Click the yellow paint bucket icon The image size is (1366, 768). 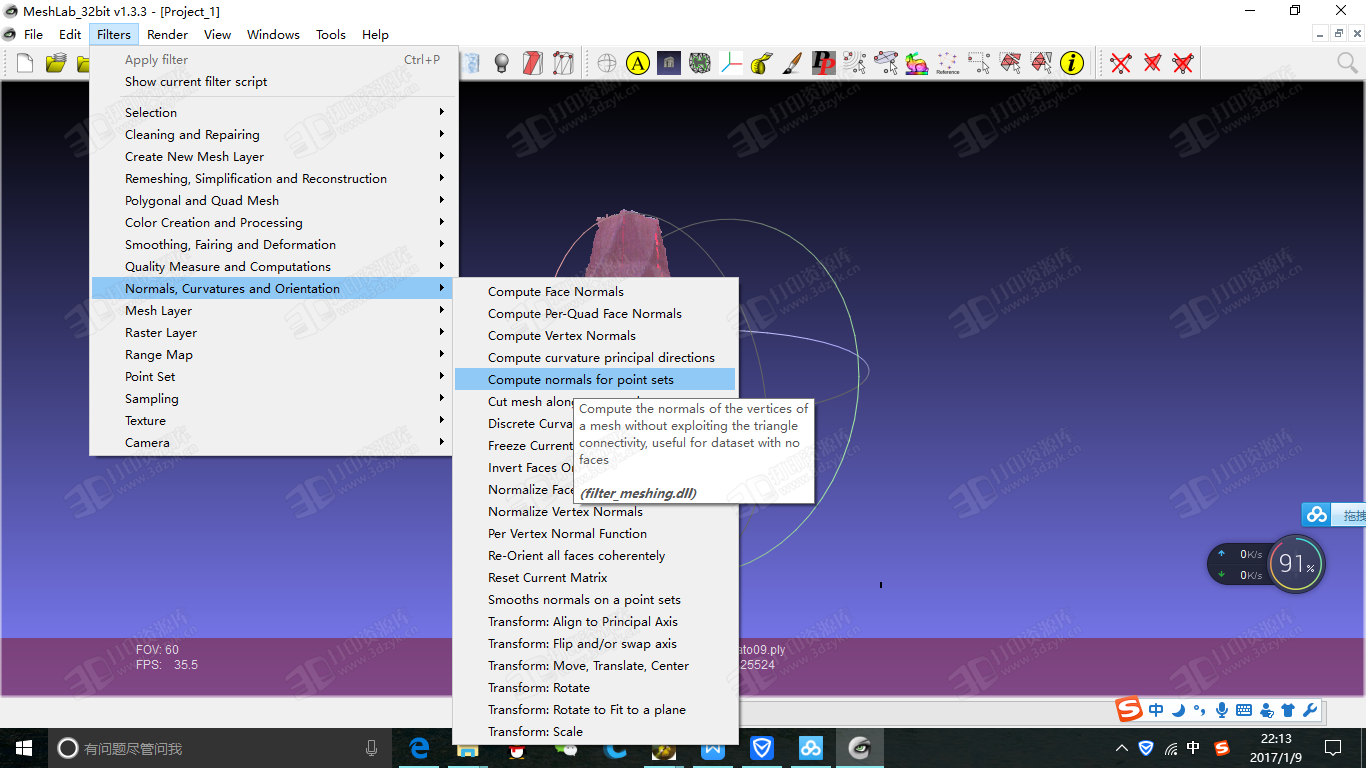761,64
